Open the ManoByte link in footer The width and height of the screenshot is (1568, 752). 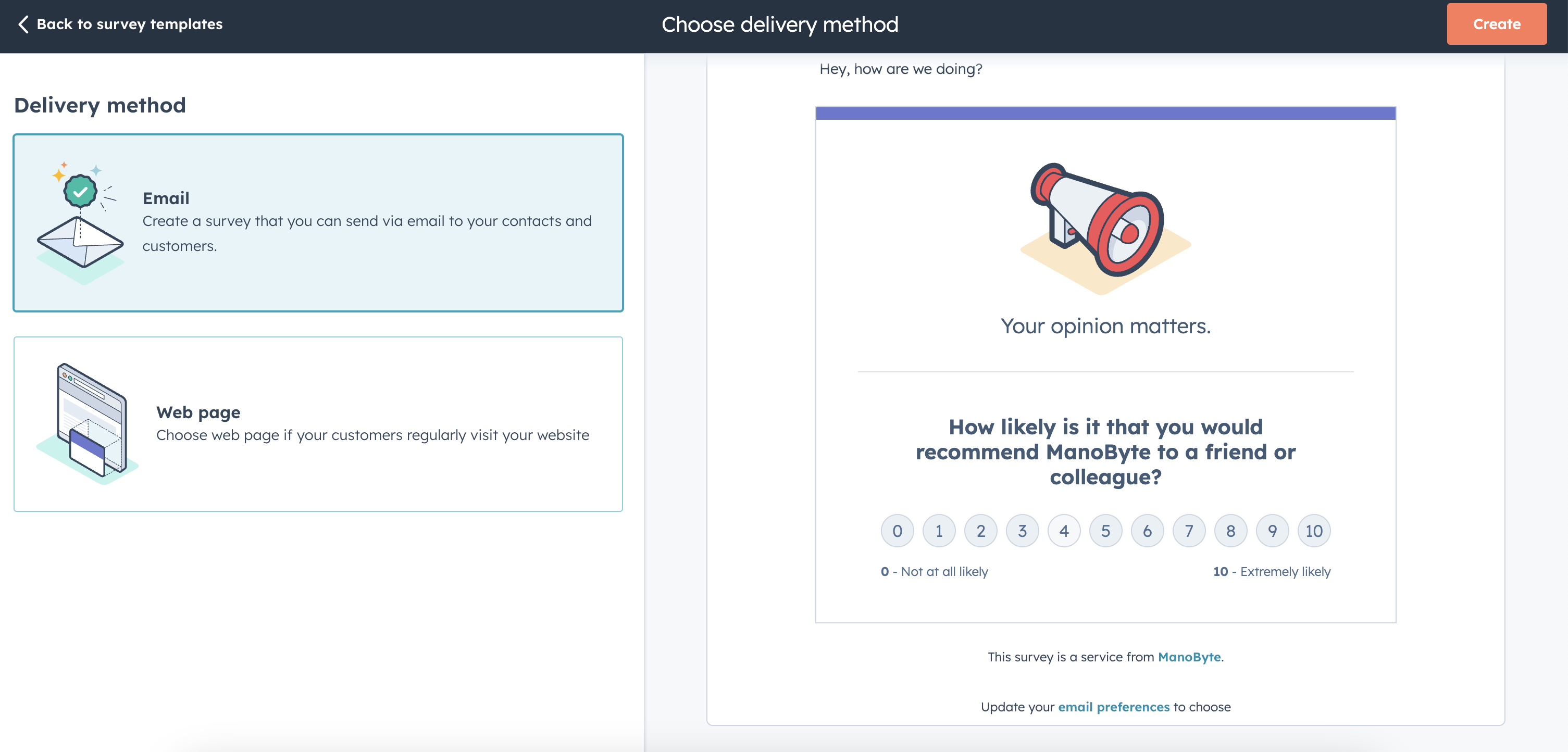[x=1189, y=657]
